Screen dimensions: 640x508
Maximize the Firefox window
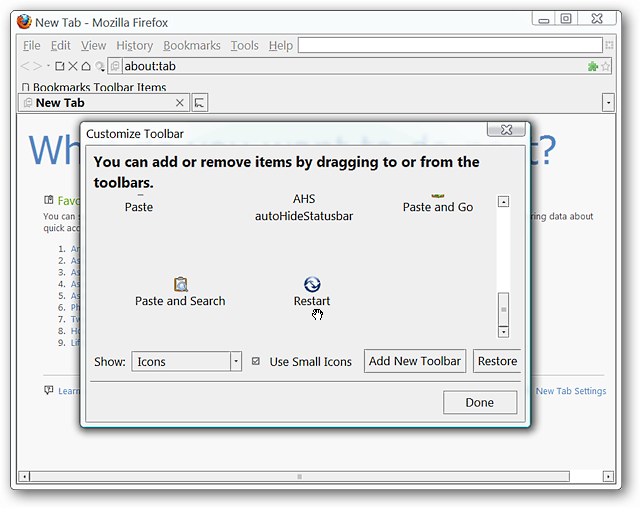pyautogui.click(x=566, y=19)
